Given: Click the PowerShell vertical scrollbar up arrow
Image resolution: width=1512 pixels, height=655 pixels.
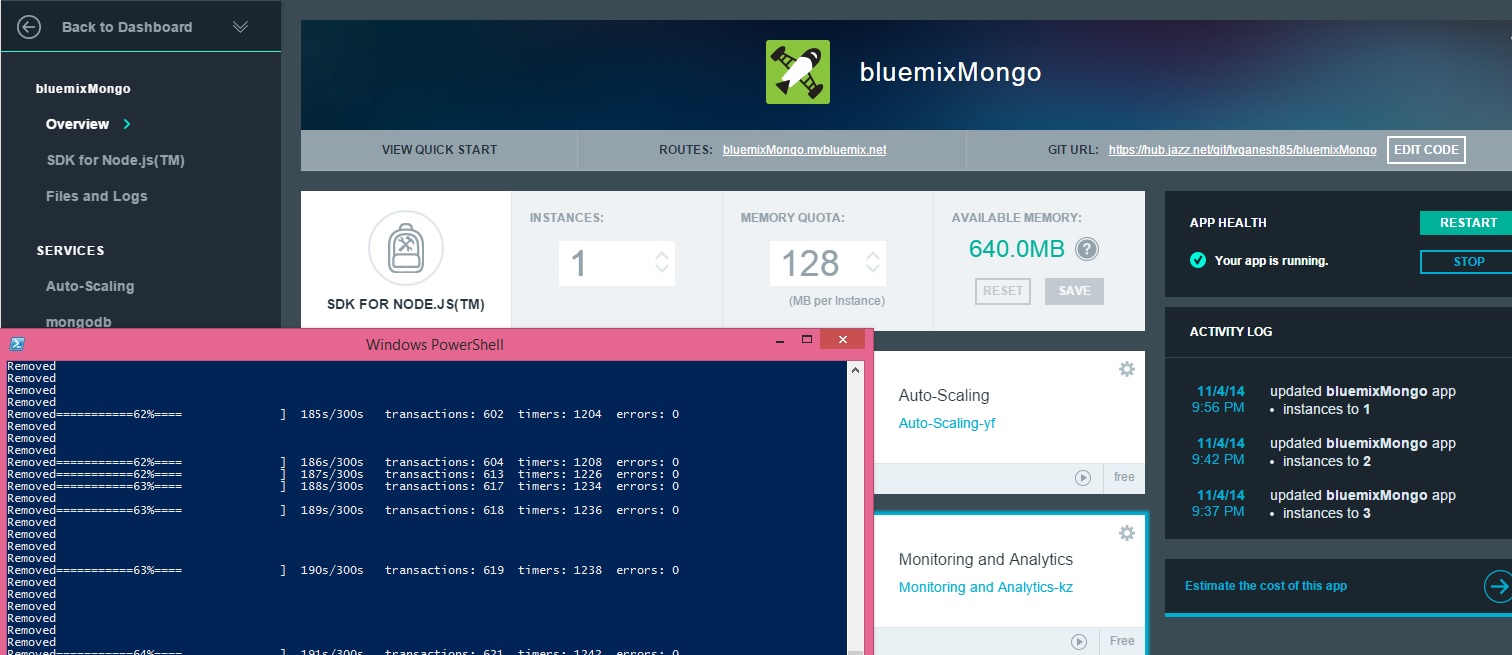Looking at the screenshot, I should [x=855, y=369].
